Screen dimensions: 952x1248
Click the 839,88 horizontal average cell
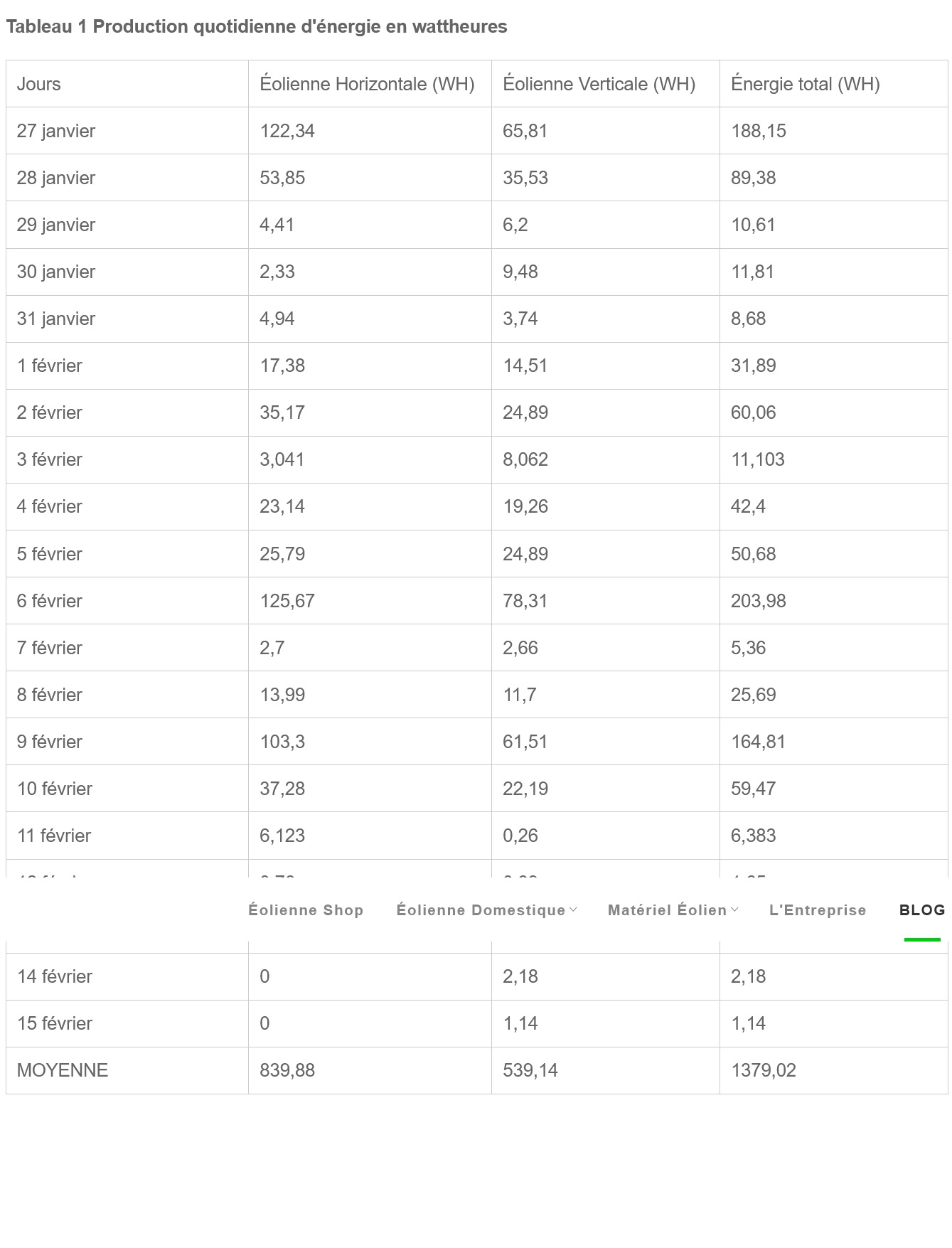pyautogui.click(x=287, y=1070)
